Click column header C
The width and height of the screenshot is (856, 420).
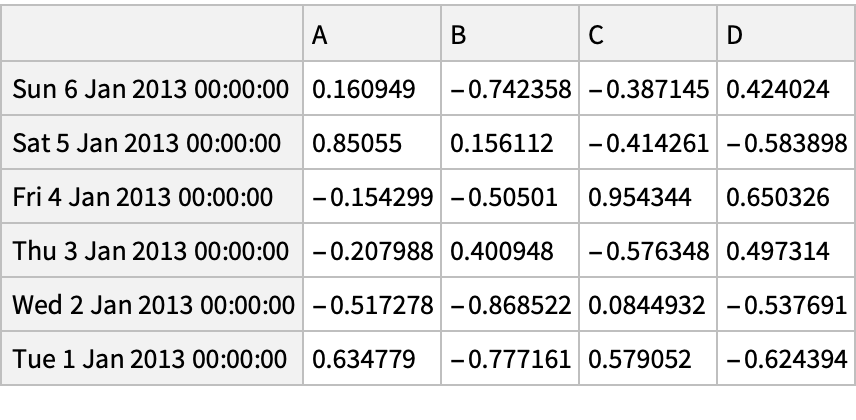[650, 35]
